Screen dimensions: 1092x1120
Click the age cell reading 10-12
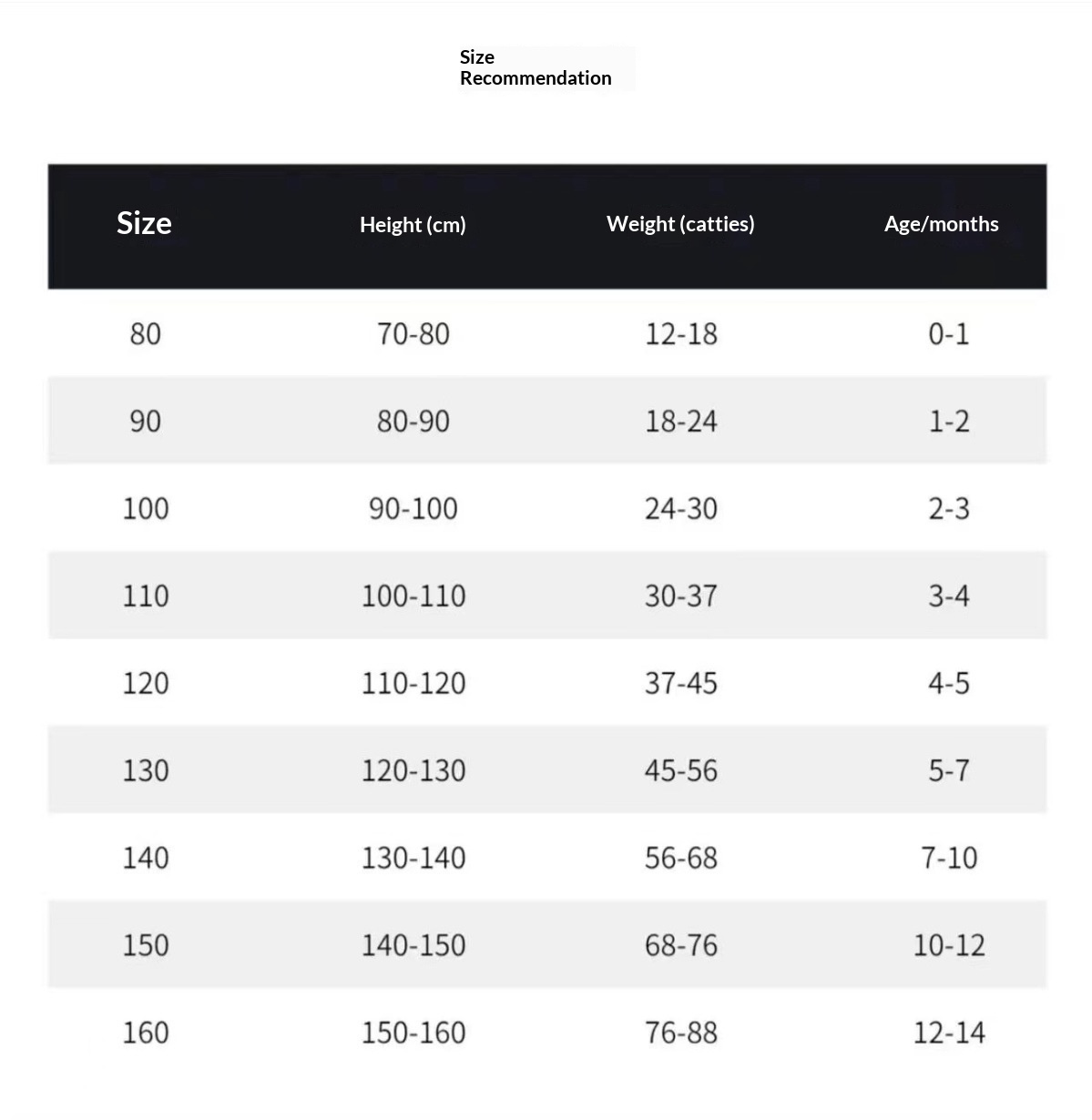pos(949,946)
